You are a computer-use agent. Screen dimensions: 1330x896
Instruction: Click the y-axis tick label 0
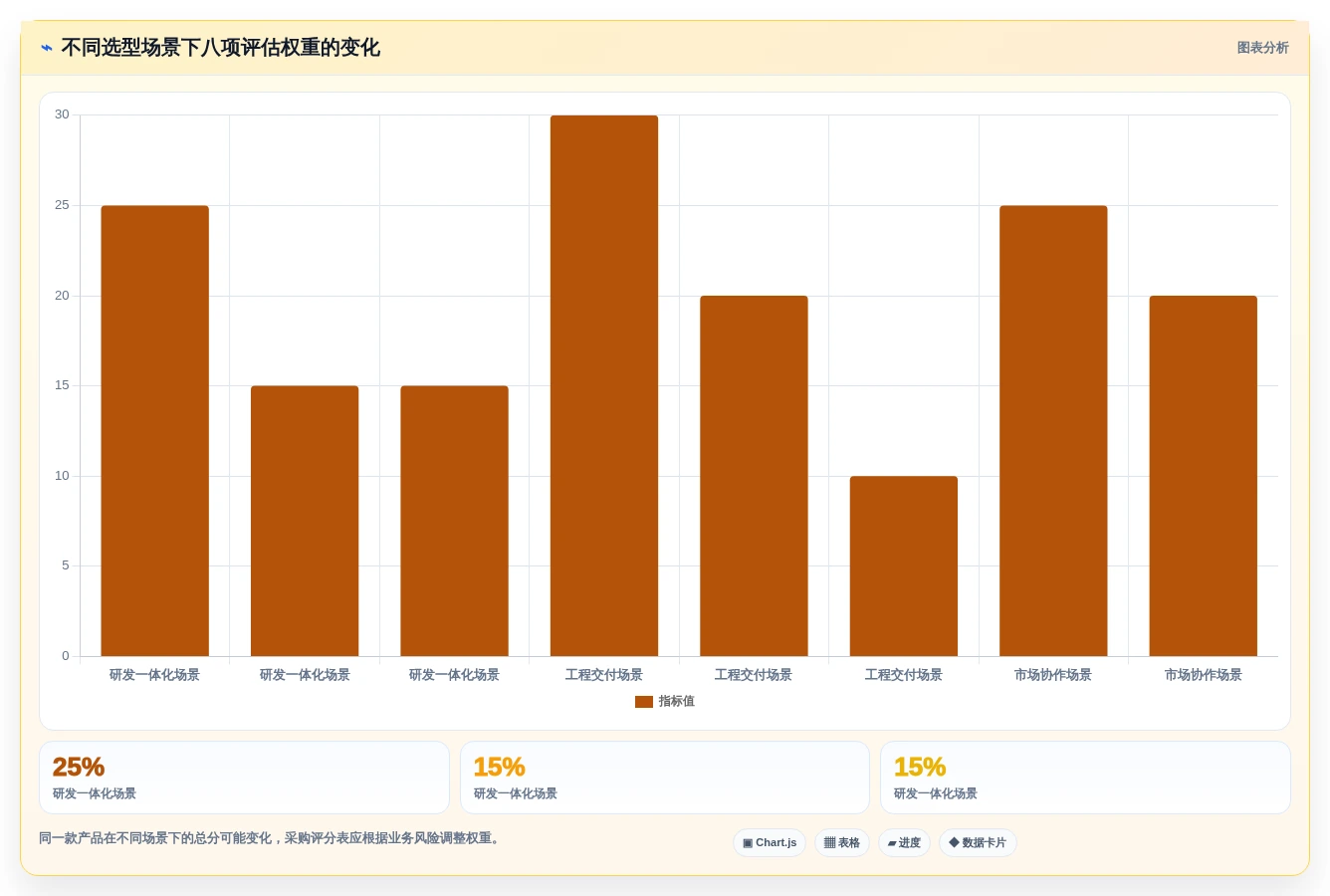click(66, 656)
